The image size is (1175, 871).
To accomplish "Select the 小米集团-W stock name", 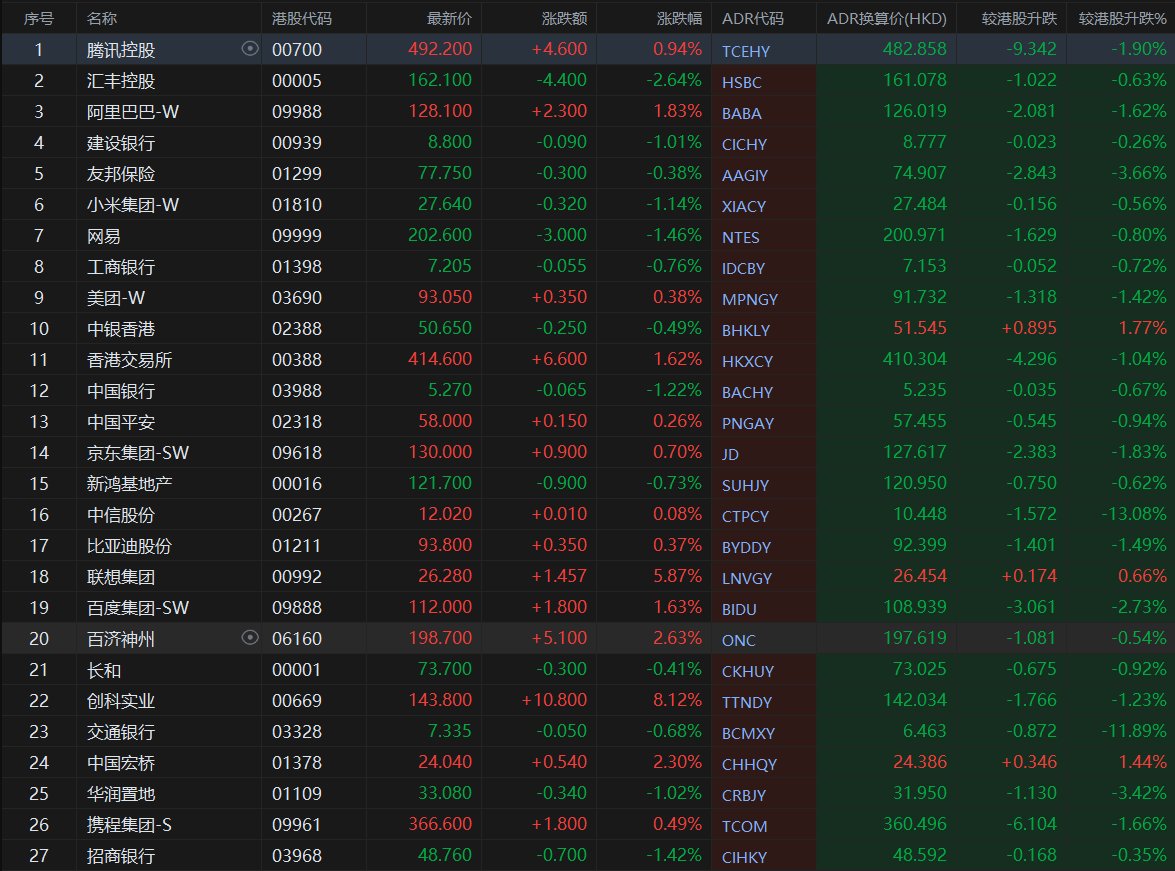I will point(133,205).
